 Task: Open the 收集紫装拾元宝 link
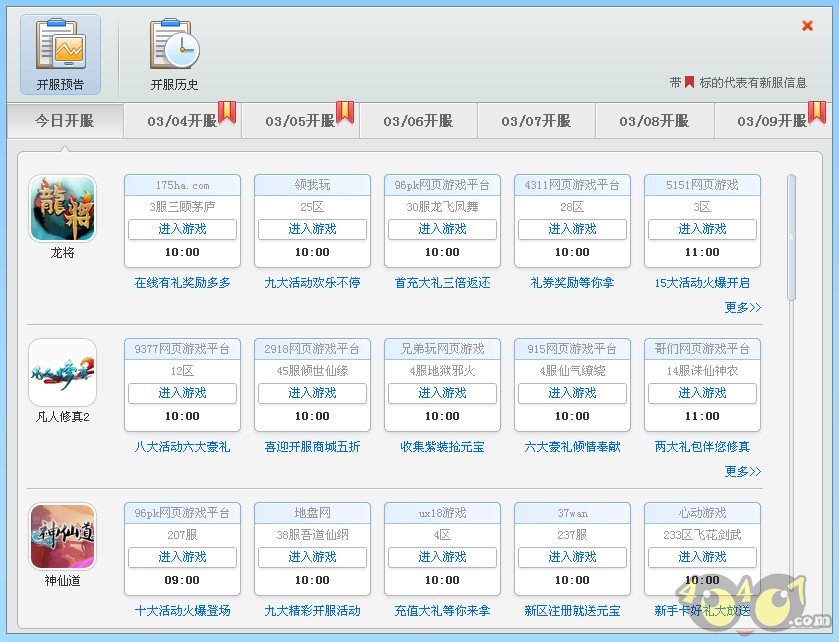[x=443, y=447]
